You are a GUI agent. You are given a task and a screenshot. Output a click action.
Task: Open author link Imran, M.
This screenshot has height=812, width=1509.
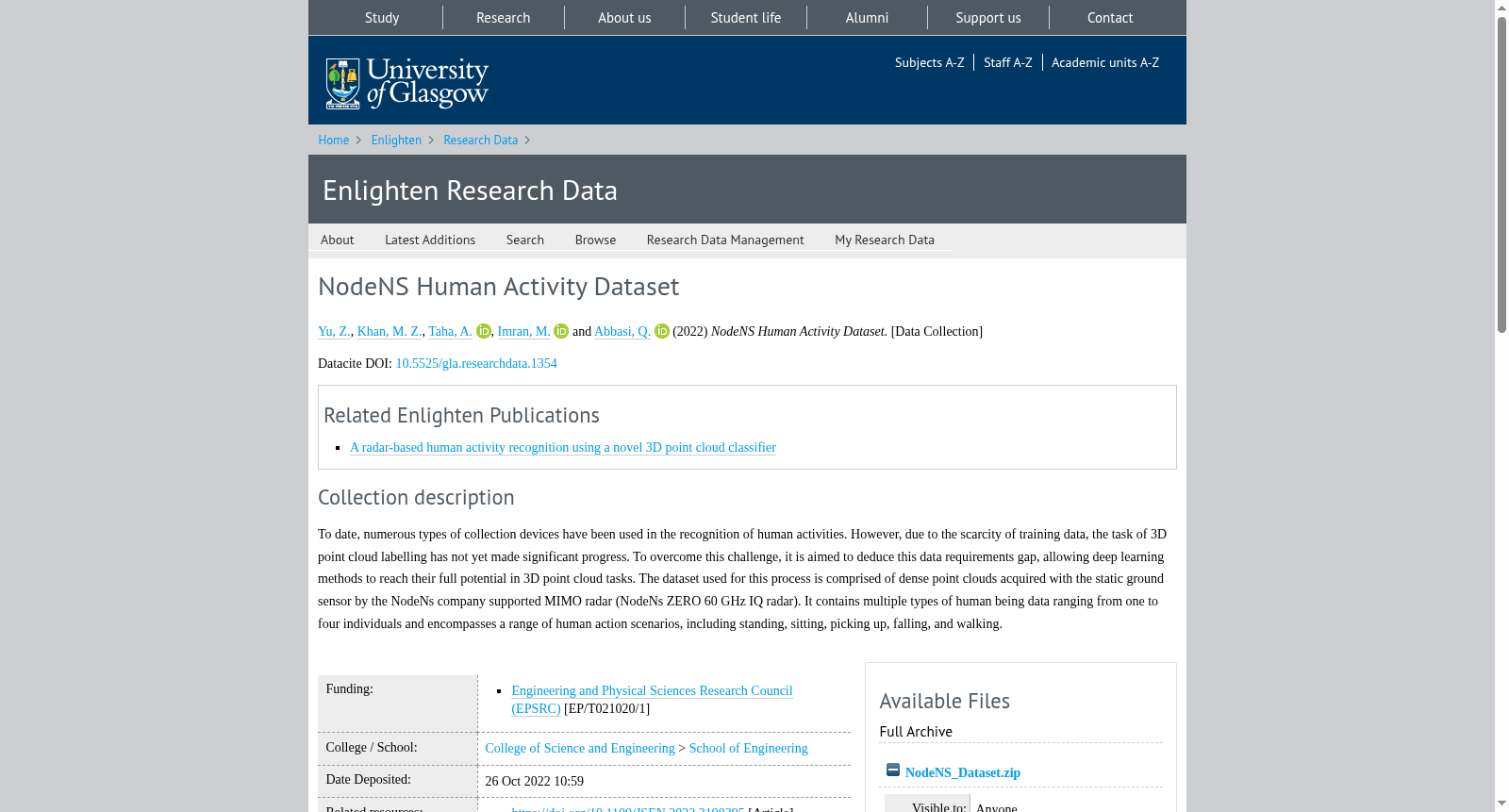[x=523, y=331]
